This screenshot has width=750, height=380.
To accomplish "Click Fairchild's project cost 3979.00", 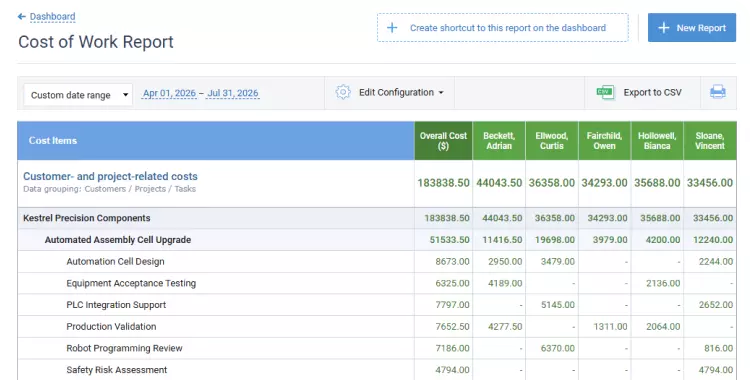I will (610, 240).
